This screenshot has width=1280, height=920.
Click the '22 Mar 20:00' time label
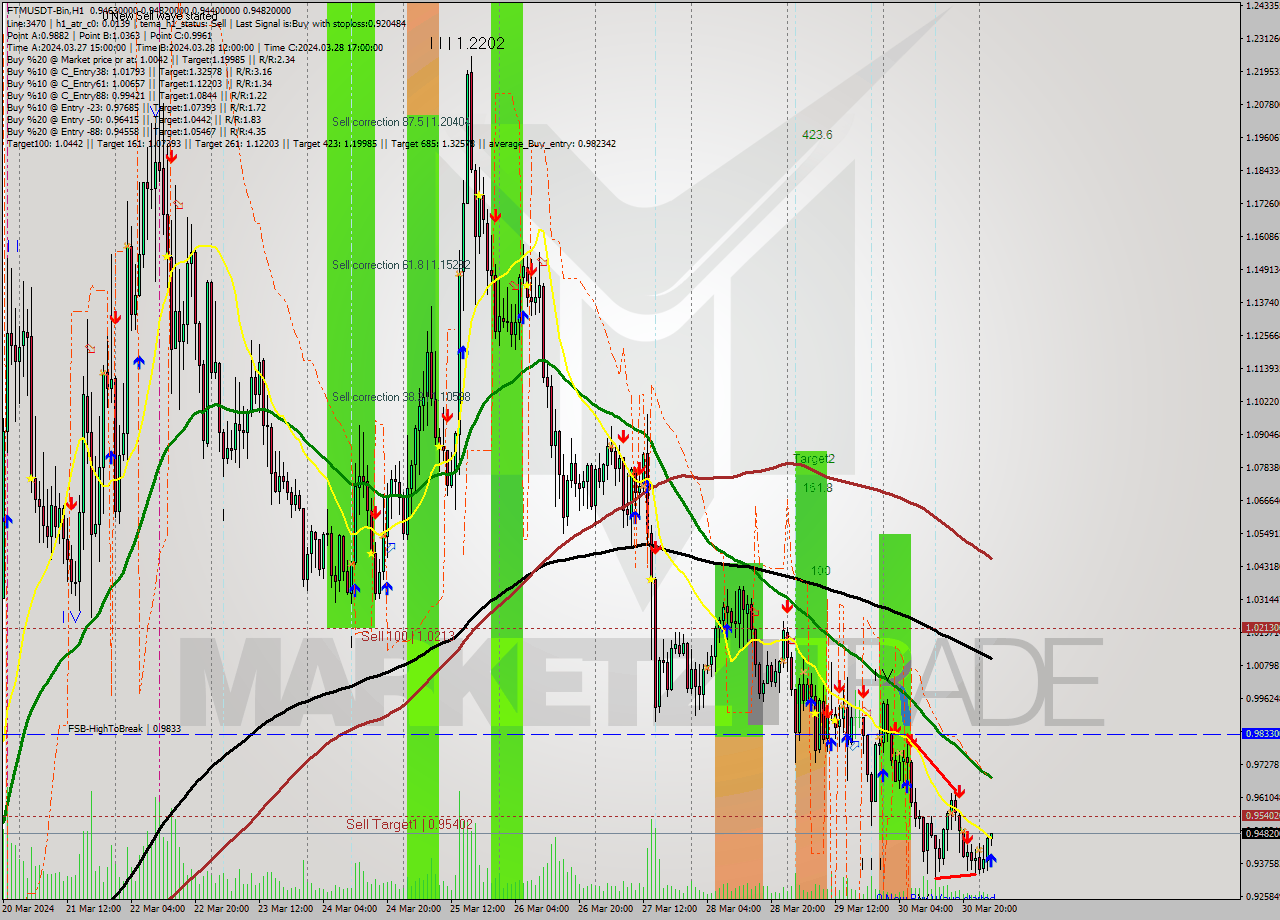[x=220, y=909]
